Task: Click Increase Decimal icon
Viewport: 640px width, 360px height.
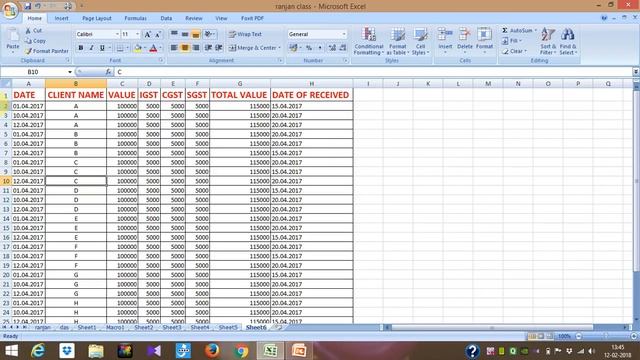Action: 332,48
